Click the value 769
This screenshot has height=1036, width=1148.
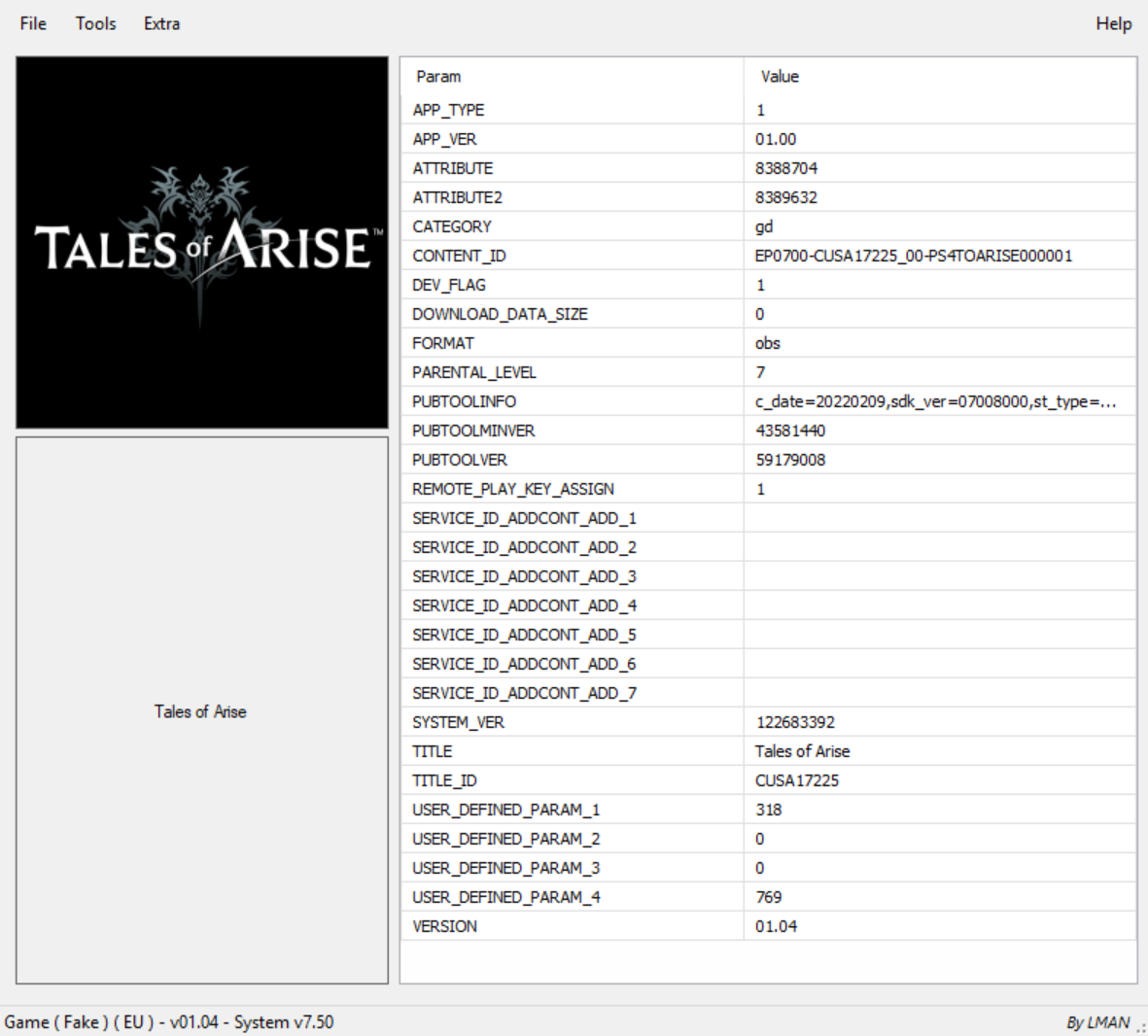pyautogui.click(x=768, y=898)
